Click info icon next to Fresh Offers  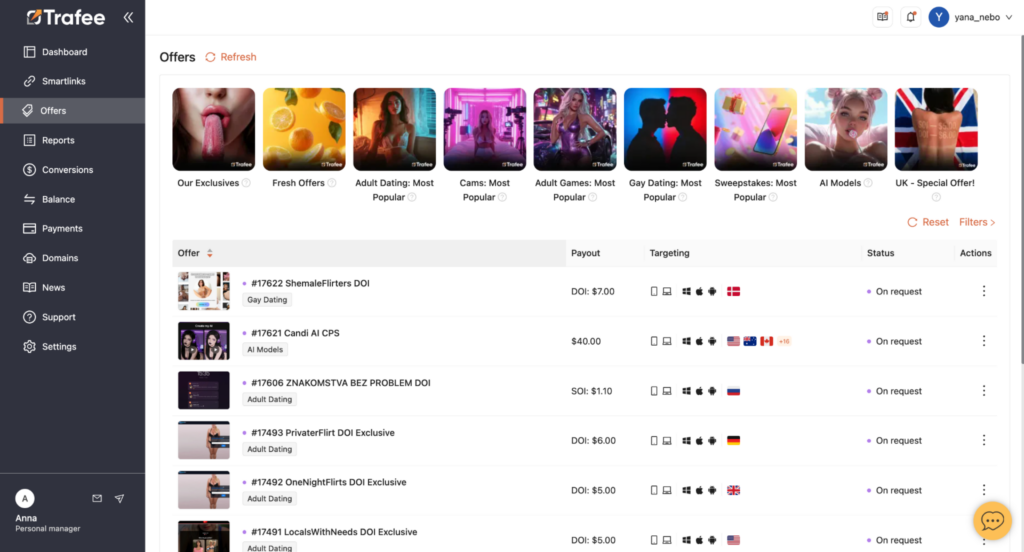coord(332,183)
